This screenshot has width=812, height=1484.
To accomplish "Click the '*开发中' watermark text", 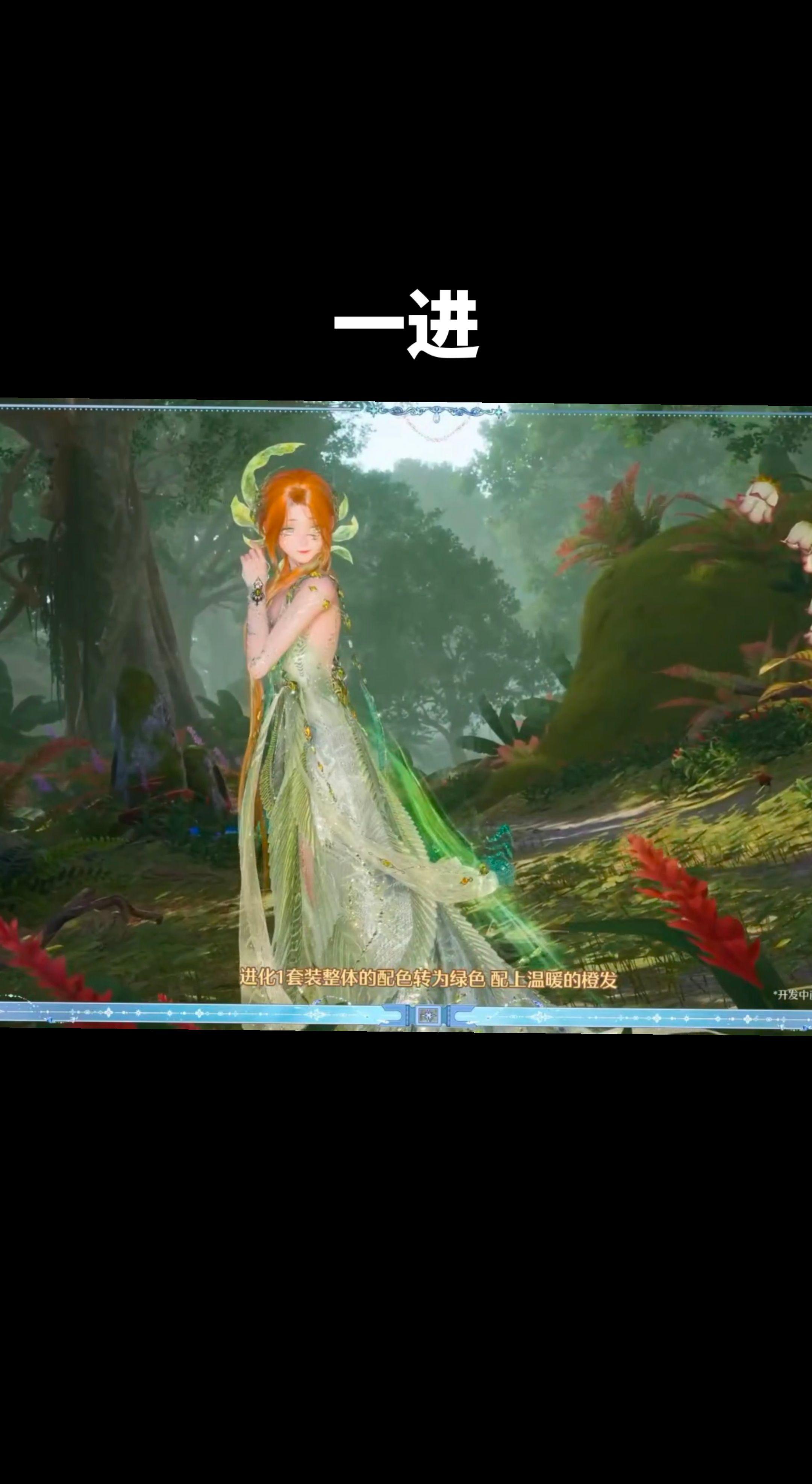I will [x=792, y=995].
